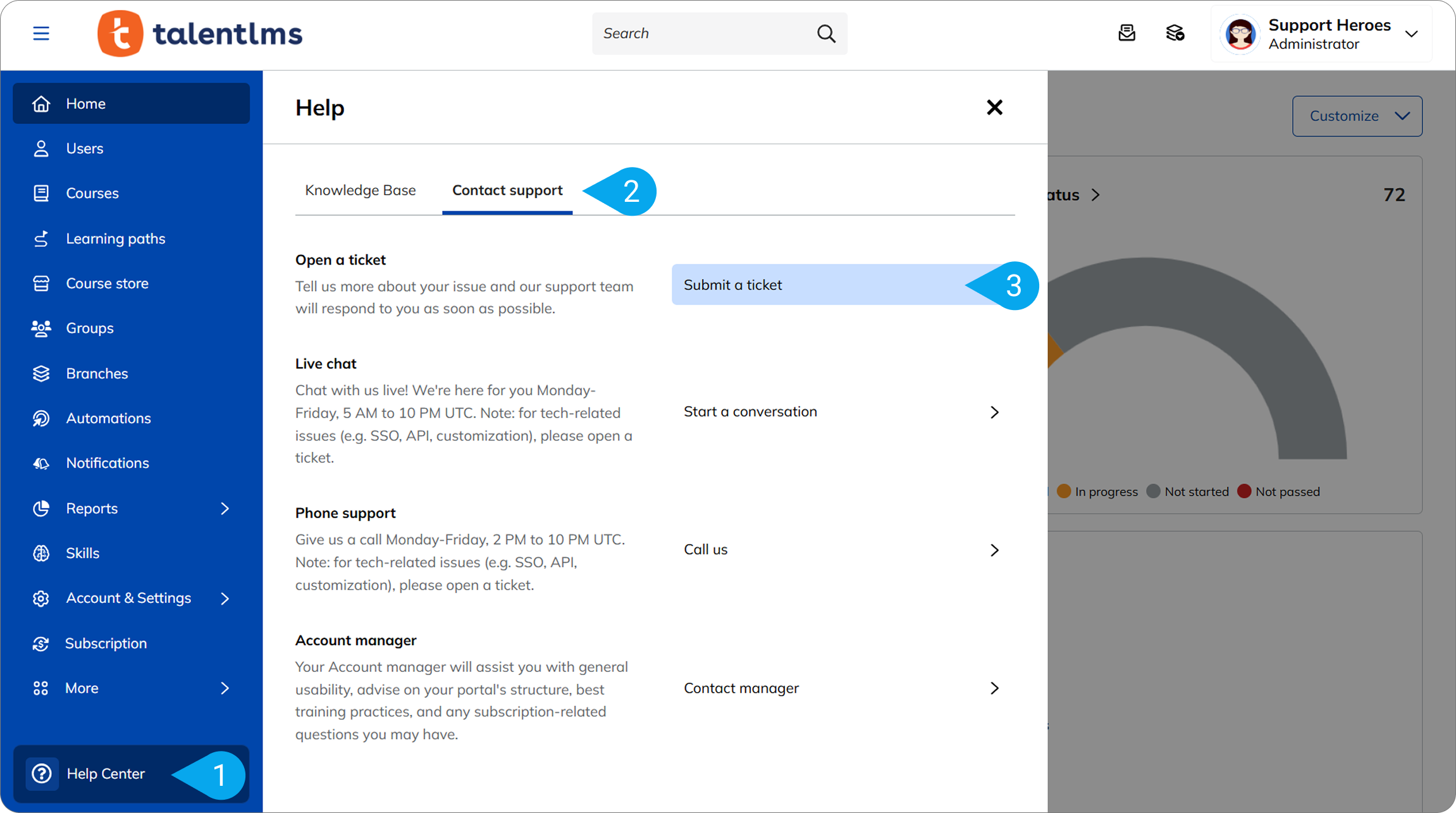The height and width of the screenshot is (813, 1456).
Task: Open the Support Heroes profile dropdown
Action: pos(1411,34)
